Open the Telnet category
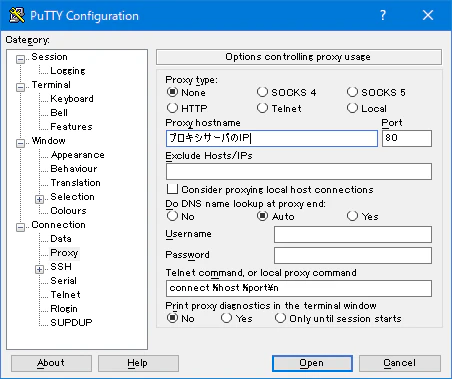The image size is (452, 379). coord(65,295)
